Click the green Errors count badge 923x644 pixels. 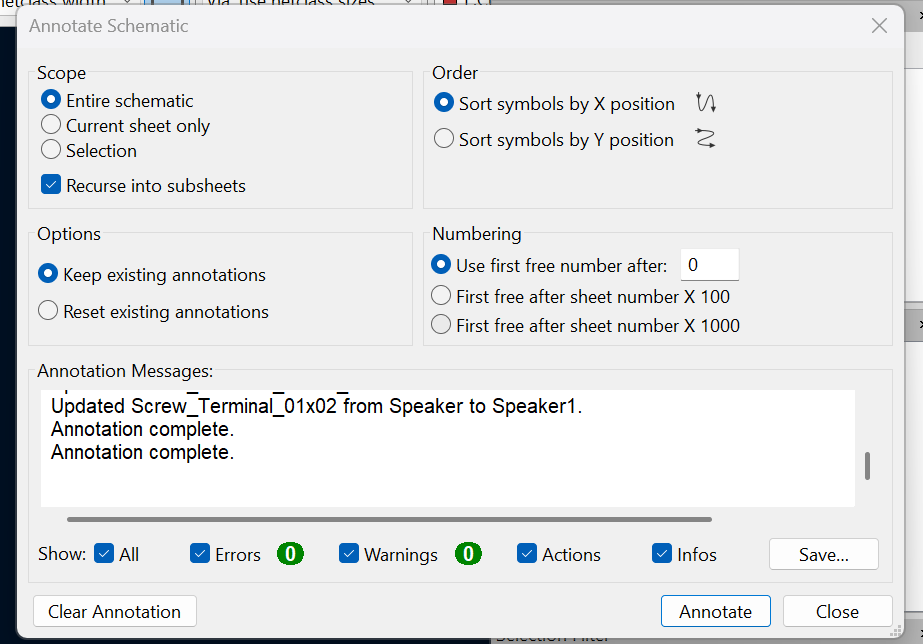click(290, 554)
